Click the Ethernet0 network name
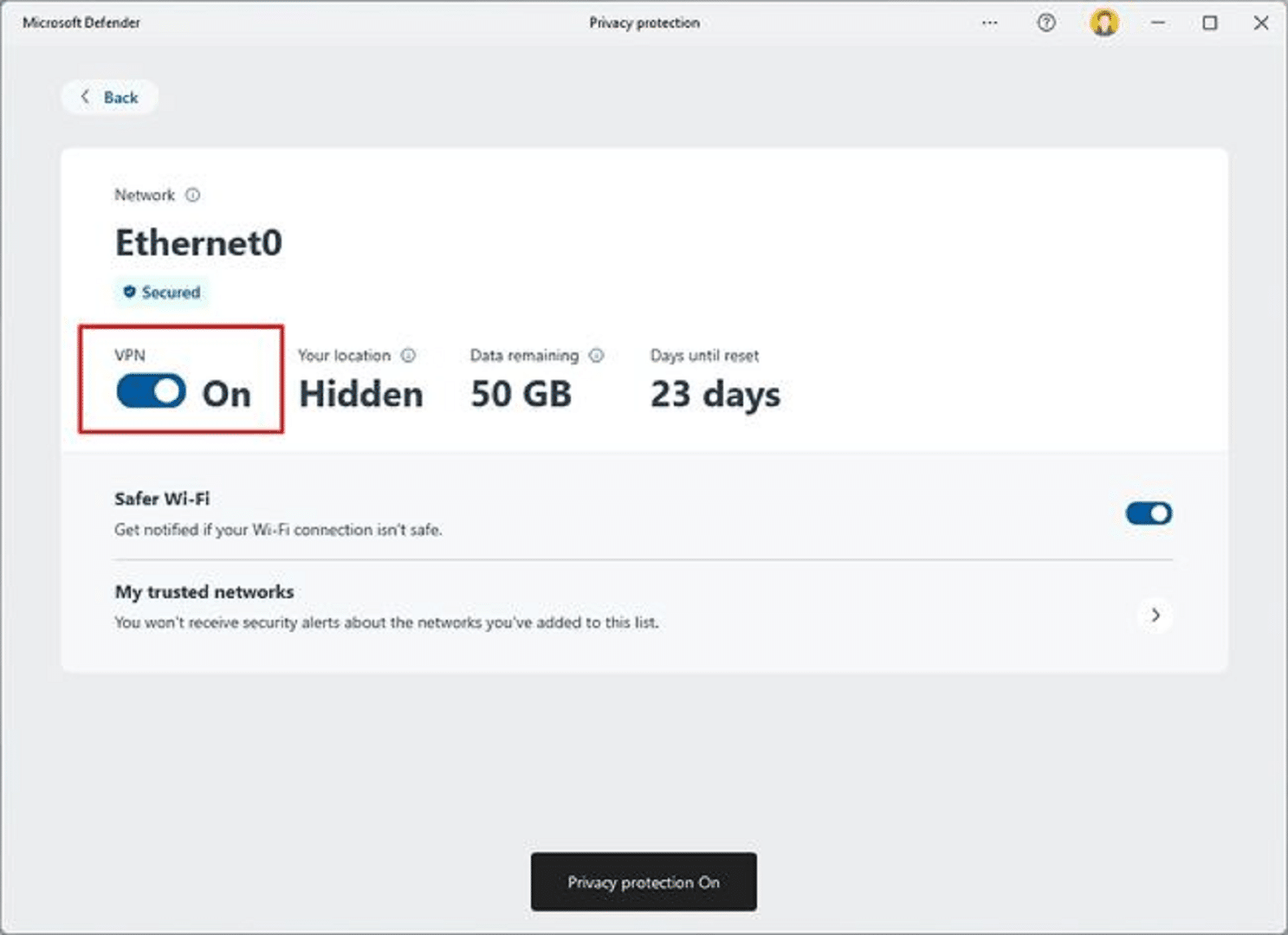This screenshot has width=1288, height=935. pos(198,242)
